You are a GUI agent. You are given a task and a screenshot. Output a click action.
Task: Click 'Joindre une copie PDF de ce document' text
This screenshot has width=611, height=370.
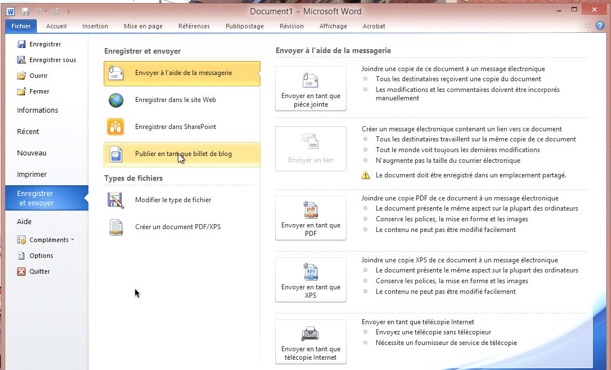[x=460, y=198]
